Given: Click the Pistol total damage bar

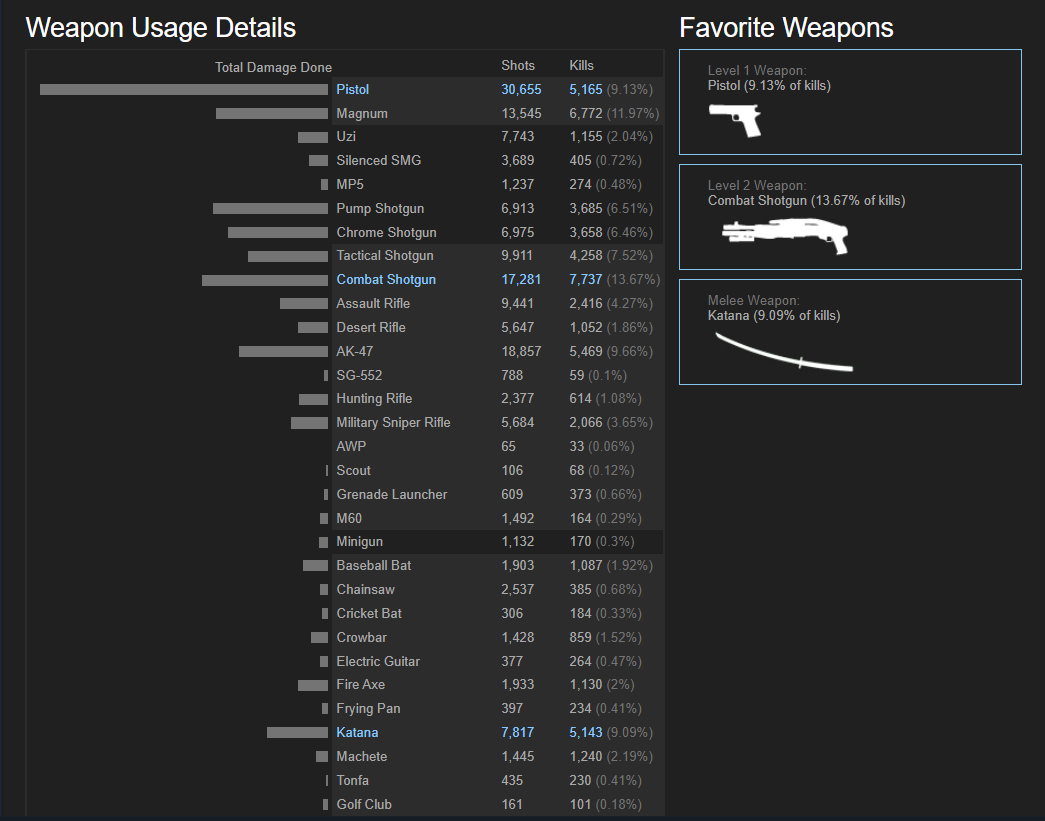Looking at the screenshot, I should tap(184, 90).
